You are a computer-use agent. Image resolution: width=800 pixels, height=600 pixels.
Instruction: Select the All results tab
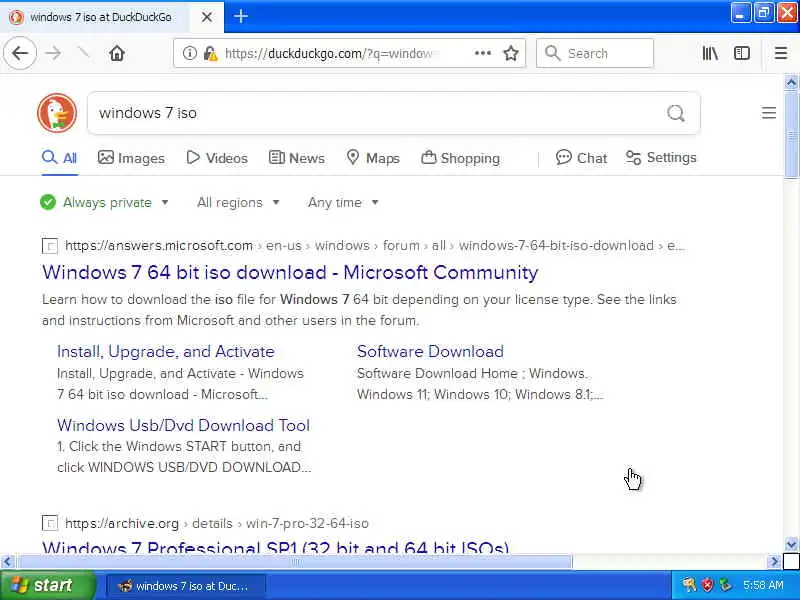click(60, 158)
